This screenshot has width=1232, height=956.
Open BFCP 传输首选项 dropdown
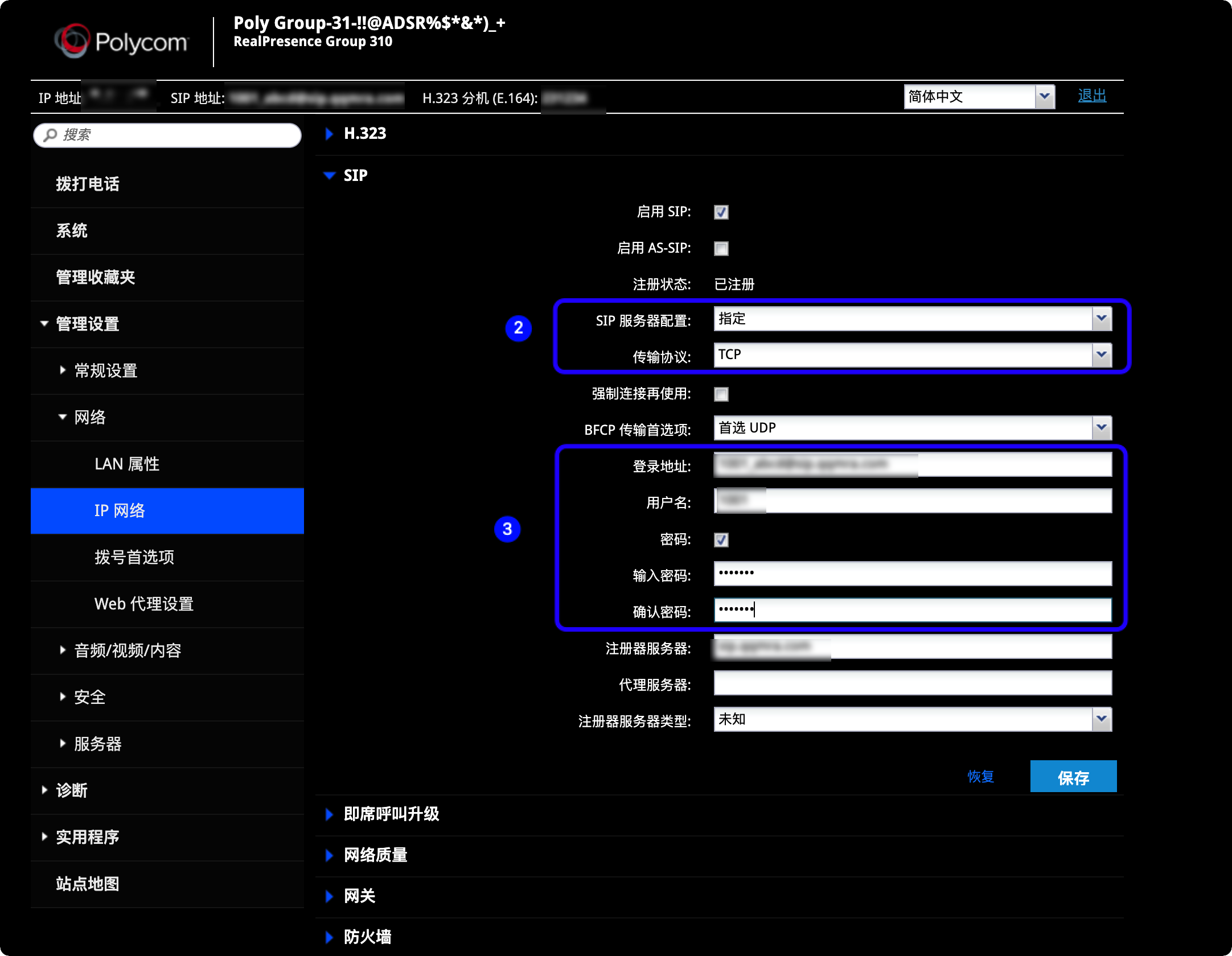[913, 428]
